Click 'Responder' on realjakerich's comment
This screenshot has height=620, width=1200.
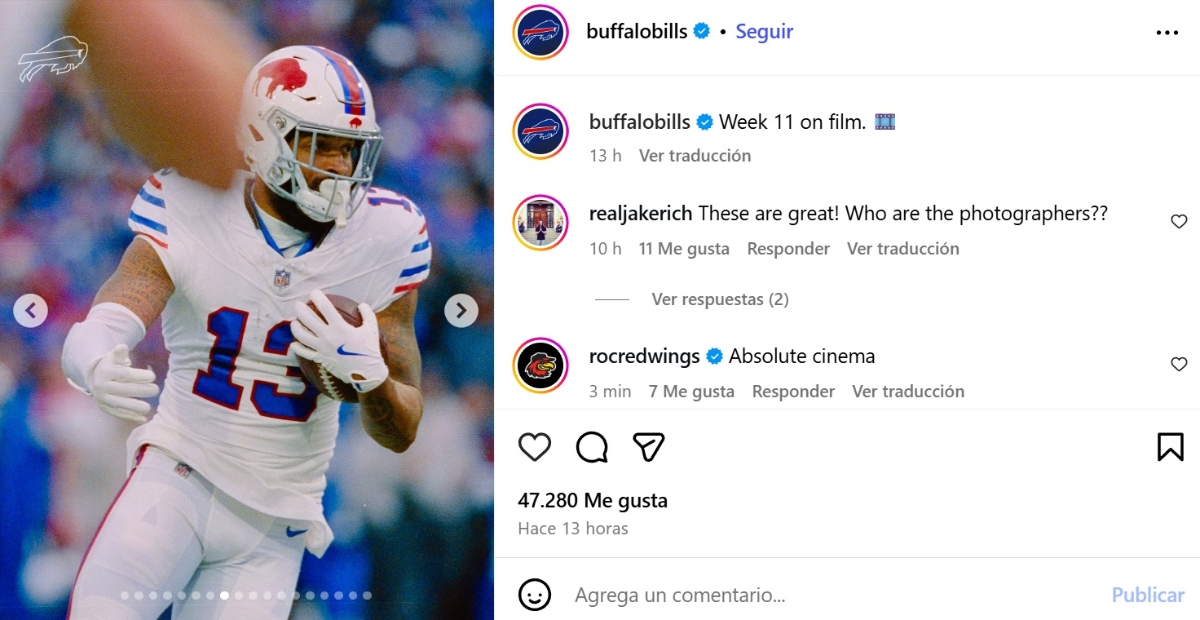pyautogui.click(x=788, y=248)
